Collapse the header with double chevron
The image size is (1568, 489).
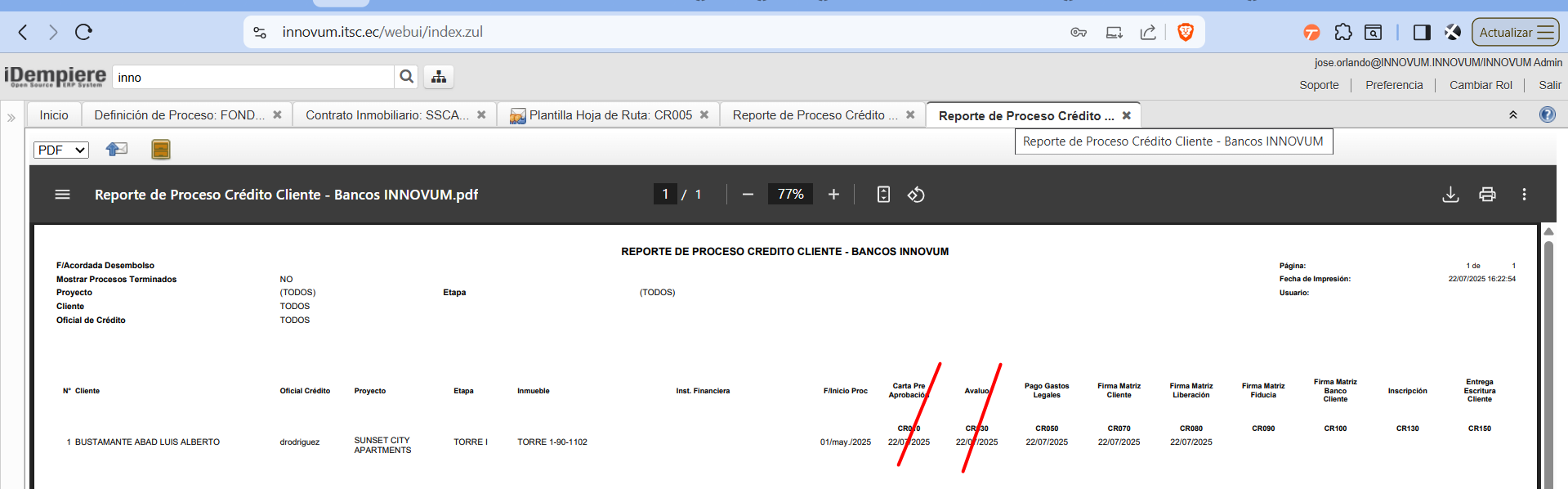tap(1513, 115)
